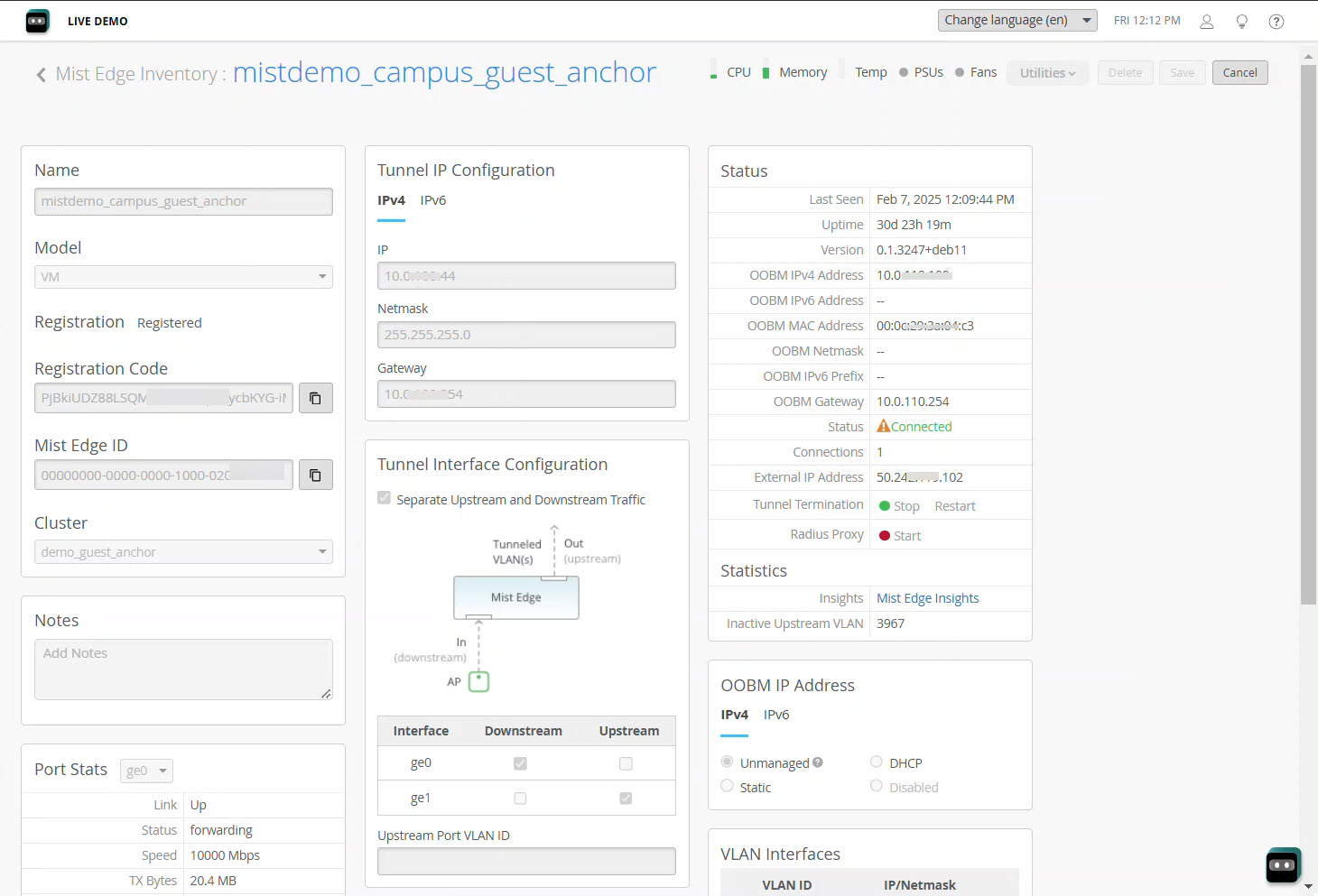
Task: Select the Unmanaged OOBM radio button
Action: pos(727,762)
